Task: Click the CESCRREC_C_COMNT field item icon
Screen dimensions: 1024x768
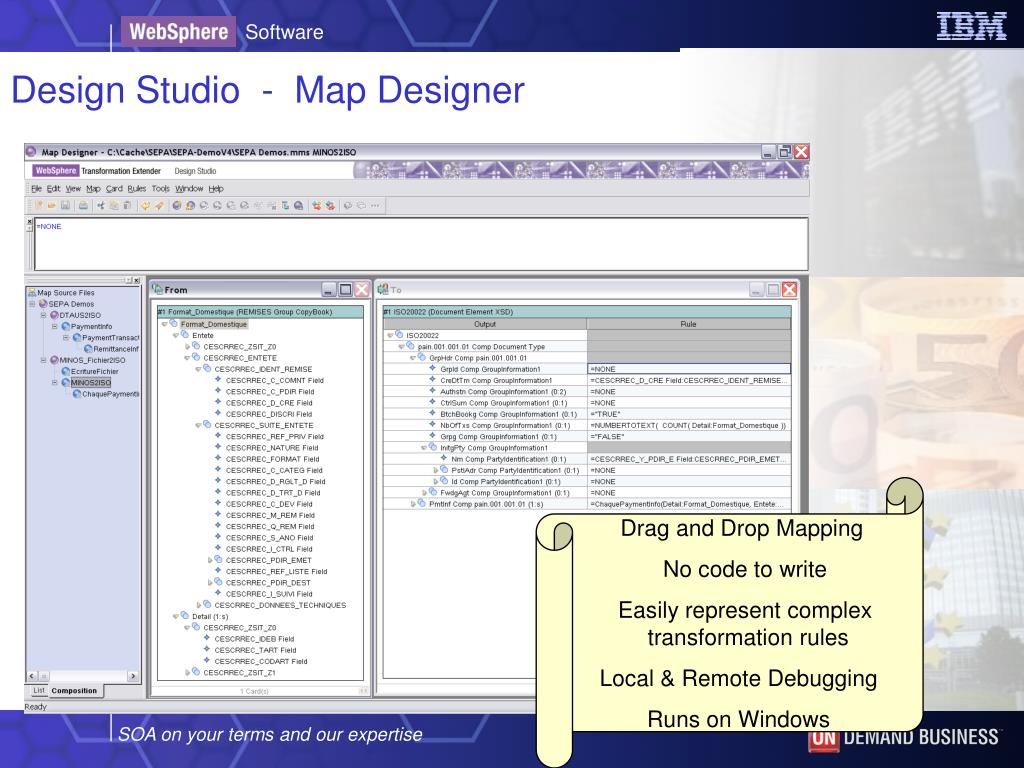Action: point(218,379)
